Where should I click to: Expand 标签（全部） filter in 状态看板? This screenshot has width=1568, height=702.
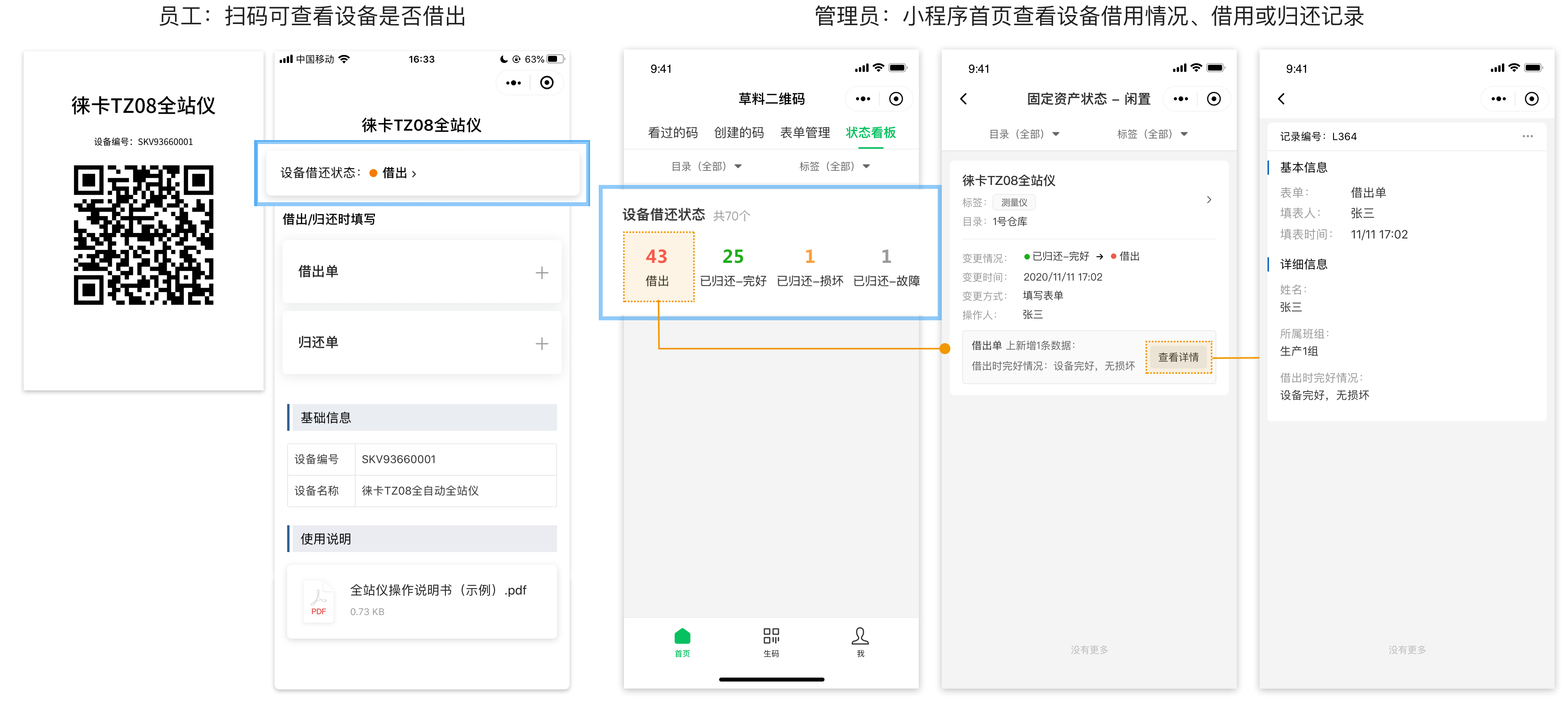(834, 166)
